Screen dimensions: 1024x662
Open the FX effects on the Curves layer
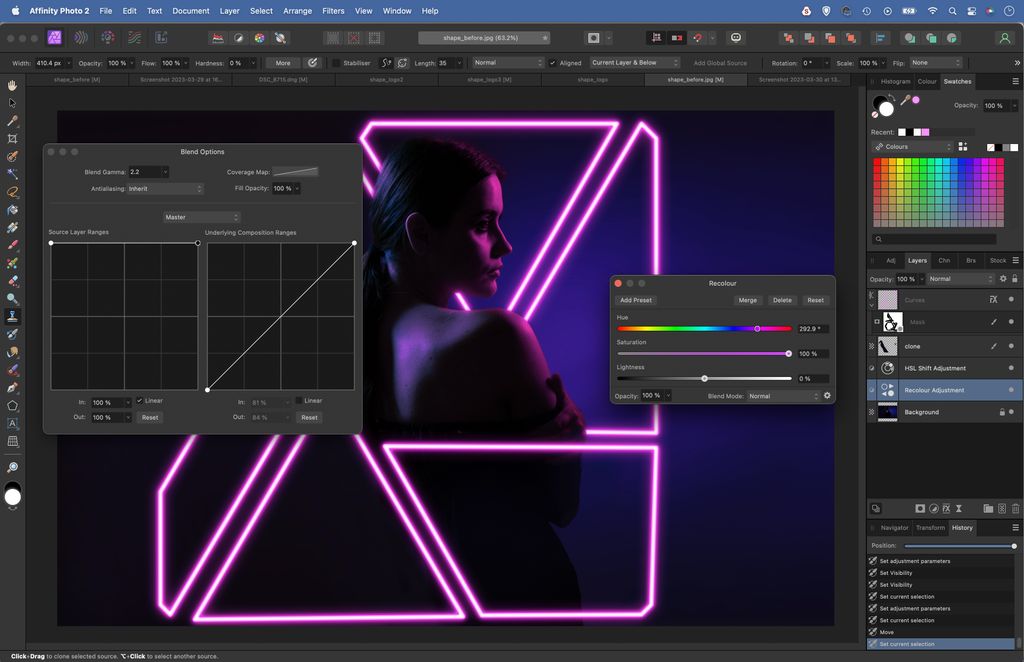[x=993, y=299]
